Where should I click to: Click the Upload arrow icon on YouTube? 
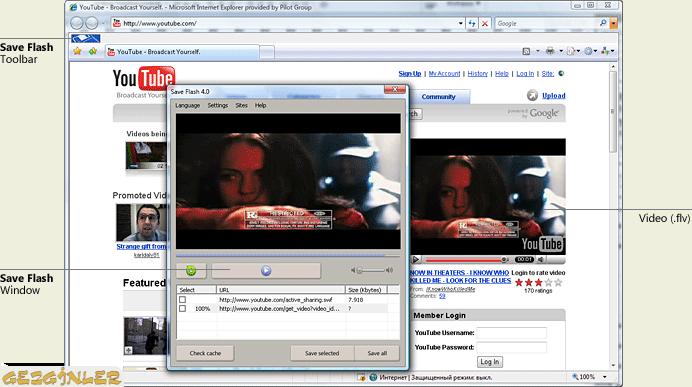point(532,95)
